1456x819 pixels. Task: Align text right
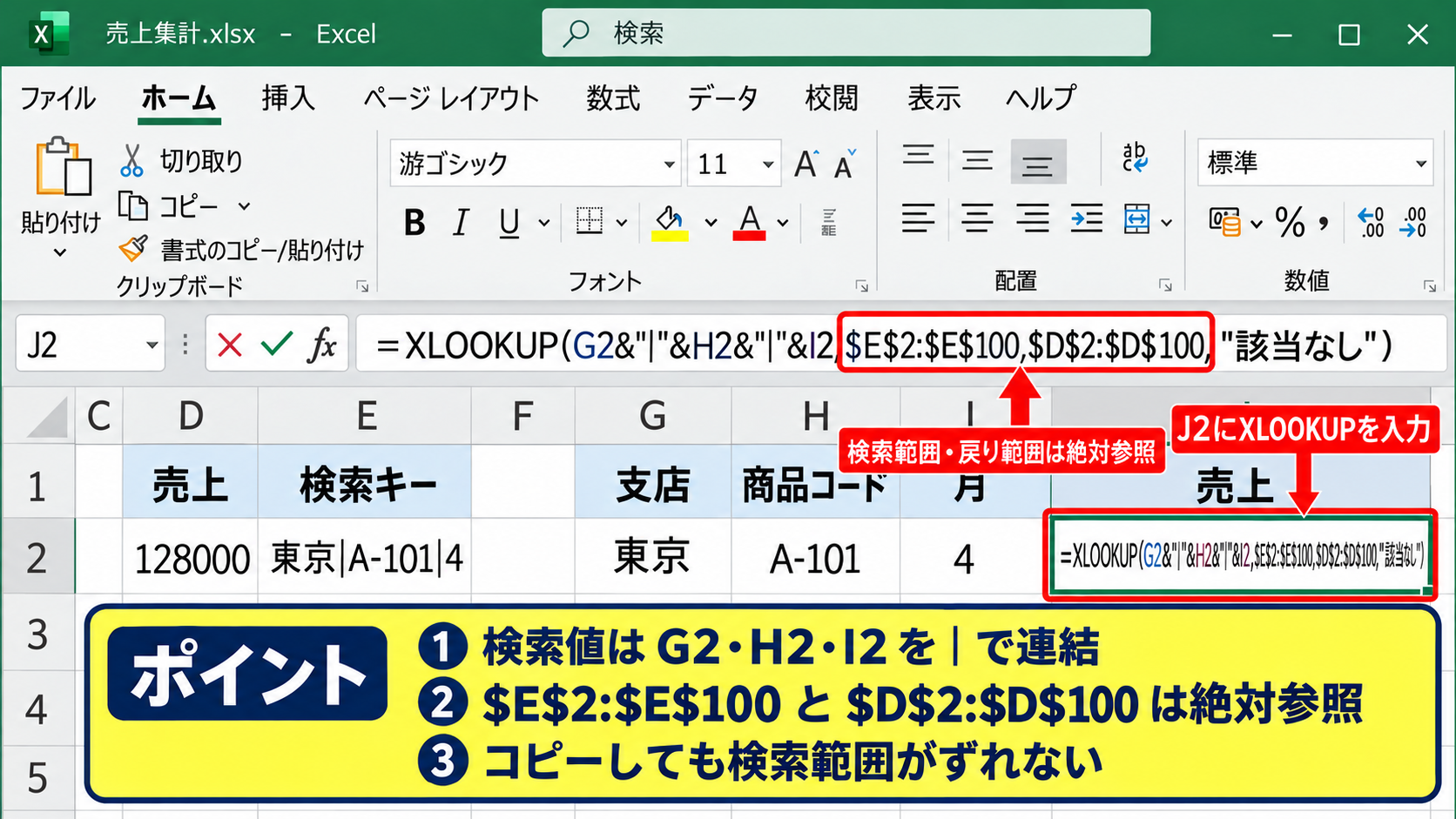pyautogui.click(x=1033, y=218)
